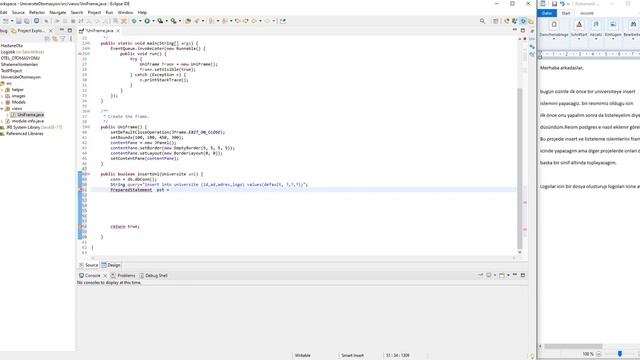640x360 pixels.
Task: Click the search magnifier icon in Eclipse toolbar
Action: (482, 21)
